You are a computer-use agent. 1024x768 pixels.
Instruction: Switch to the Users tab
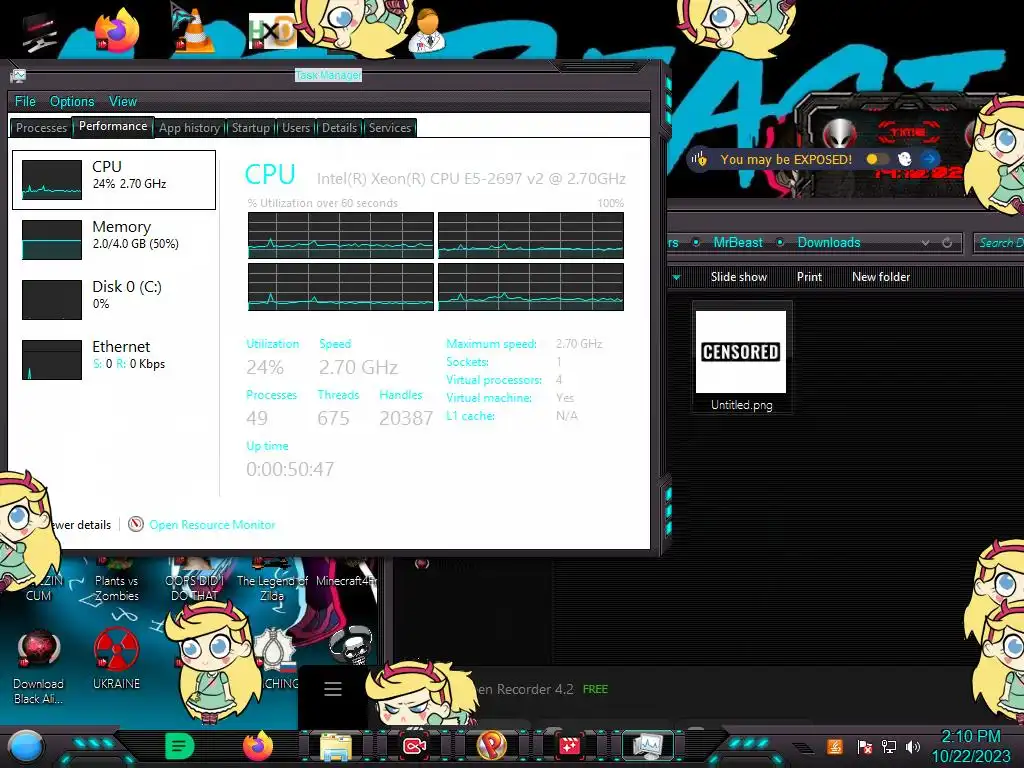tap(296, 128)
